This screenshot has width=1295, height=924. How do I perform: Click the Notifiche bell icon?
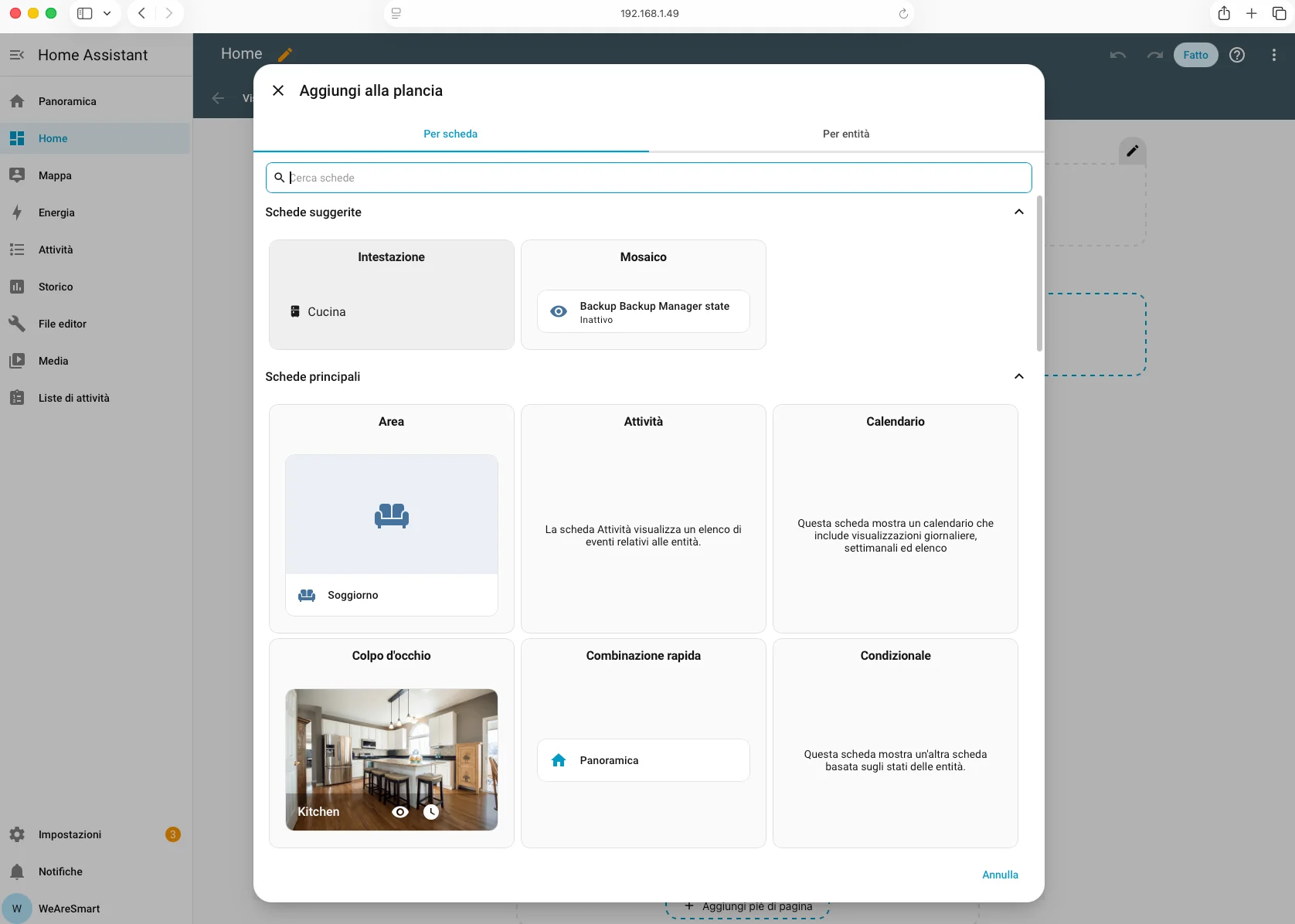pos(17,871)
